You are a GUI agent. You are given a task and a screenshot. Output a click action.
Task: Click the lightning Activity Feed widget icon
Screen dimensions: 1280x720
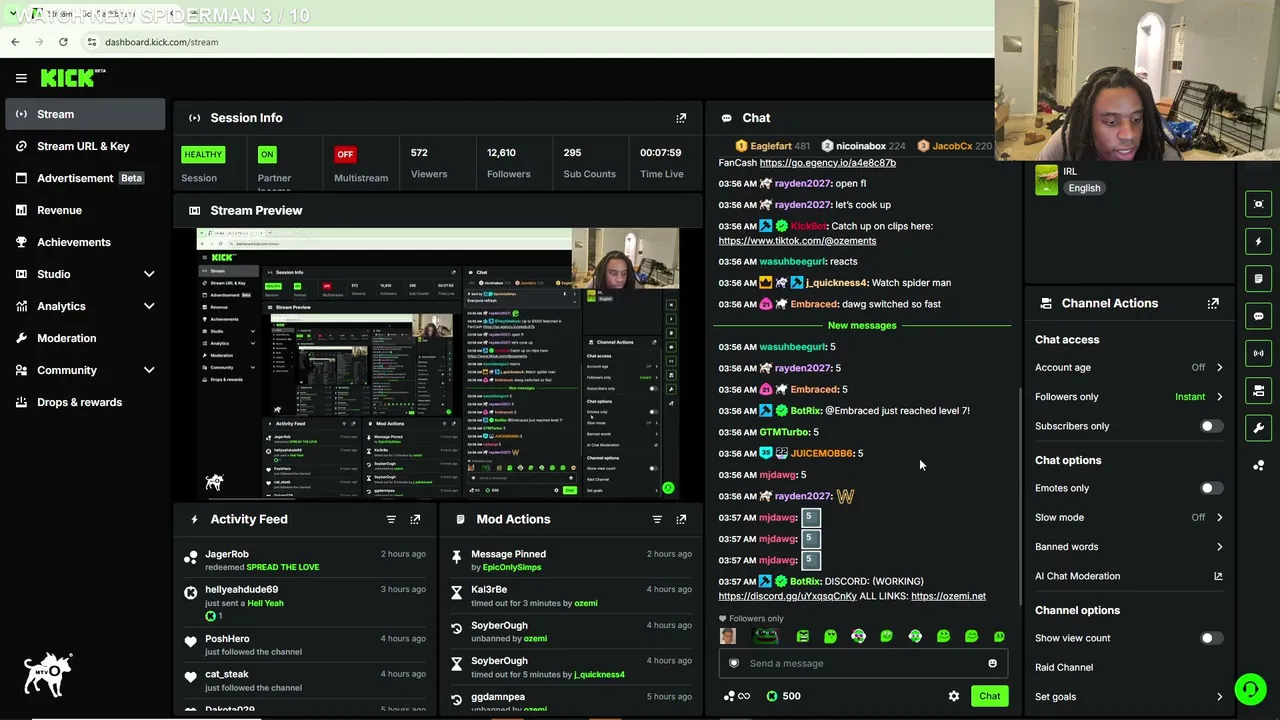(x=1259, y=241)
